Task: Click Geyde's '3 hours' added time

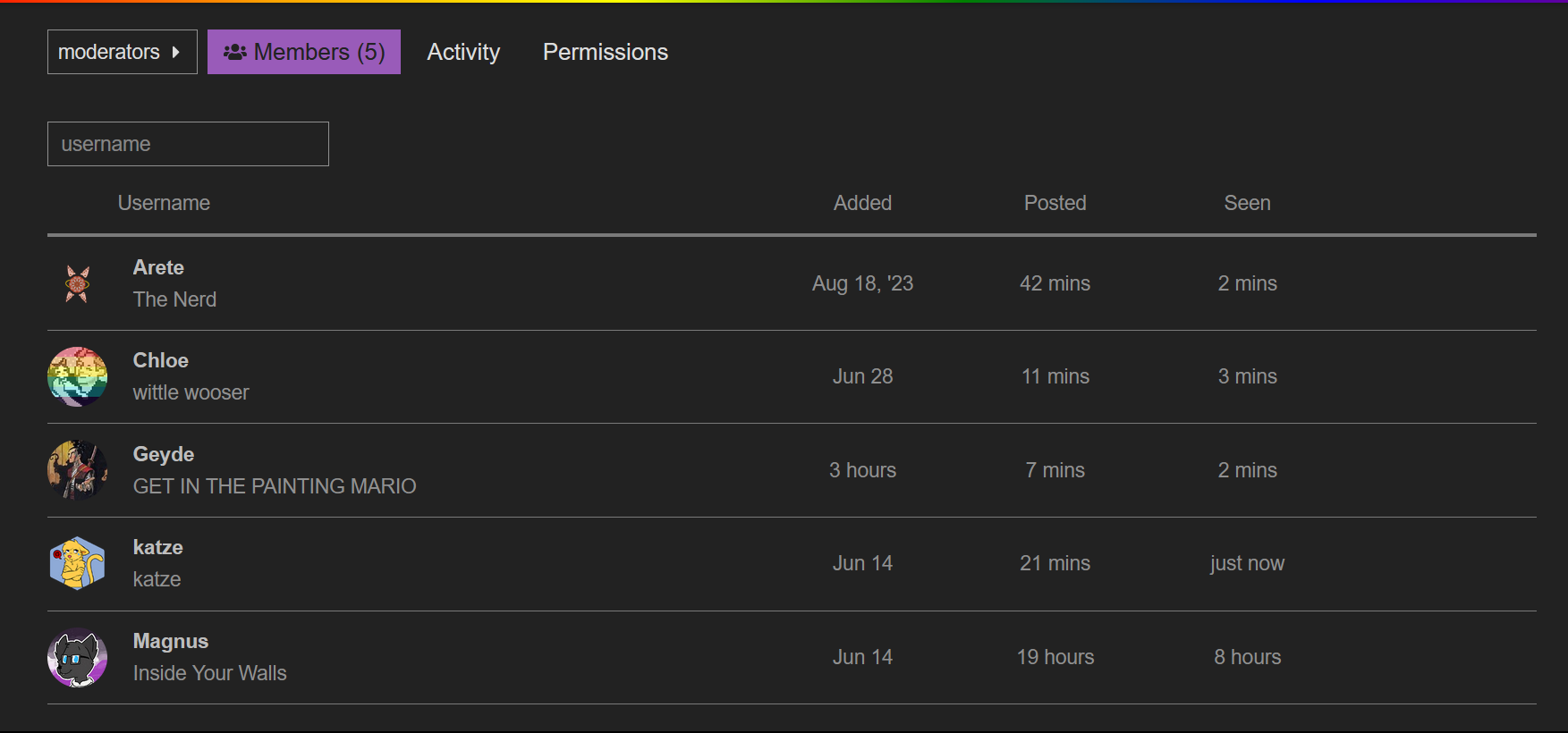Action: [x=862, y=470]
